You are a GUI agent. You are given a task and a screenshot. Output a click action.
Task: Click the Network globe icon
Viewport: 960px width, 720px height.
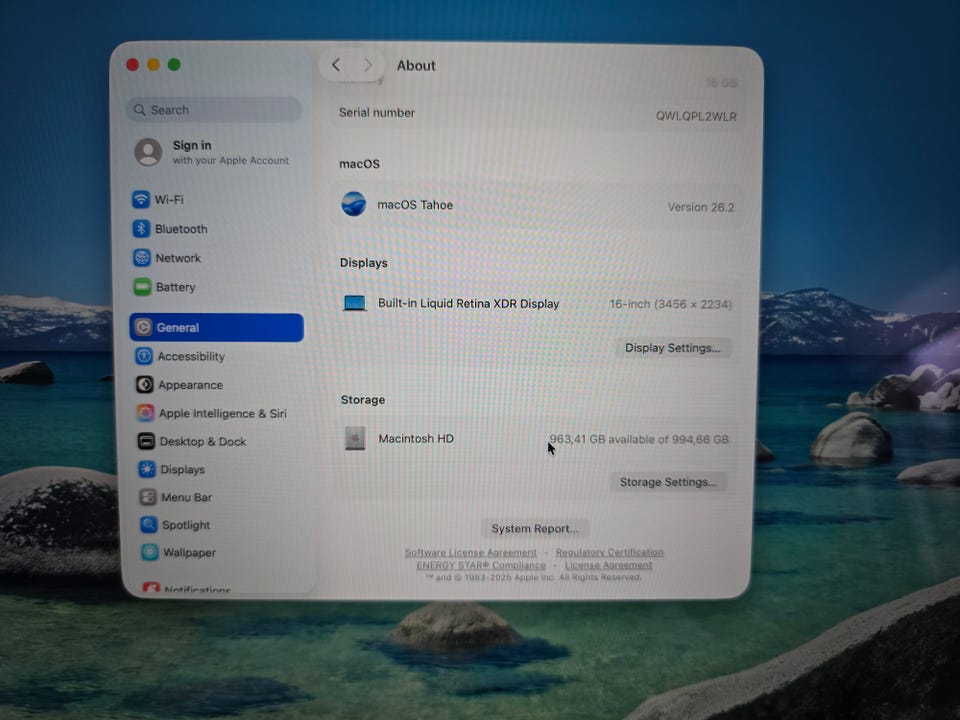pyautogui.click(x=142, y=258)
